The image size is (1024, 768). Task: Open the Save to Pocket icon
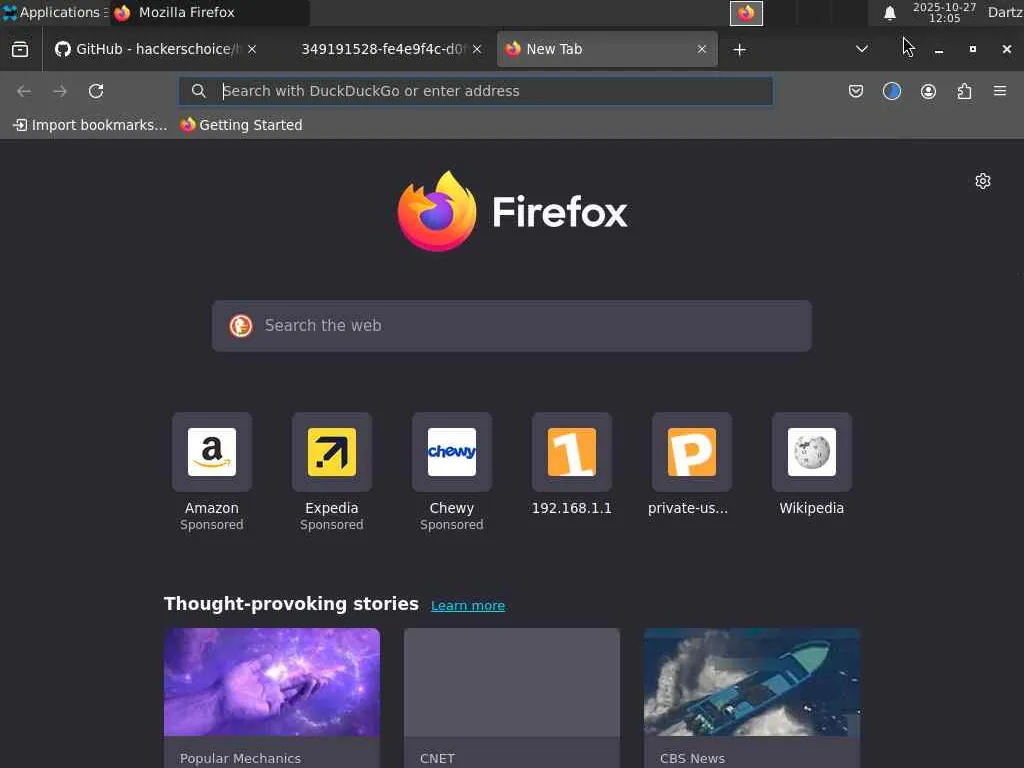[x=856, y=91]
